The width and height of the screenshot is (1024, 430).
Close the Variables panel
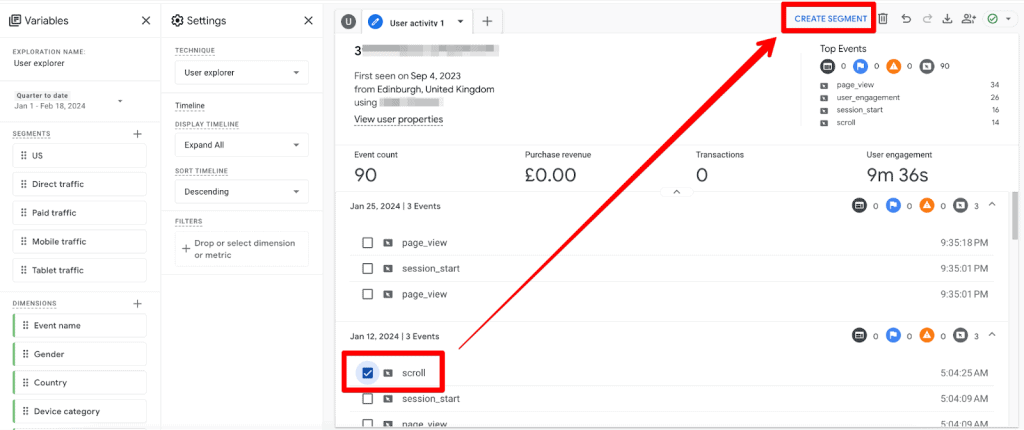(x=146, y=21)
